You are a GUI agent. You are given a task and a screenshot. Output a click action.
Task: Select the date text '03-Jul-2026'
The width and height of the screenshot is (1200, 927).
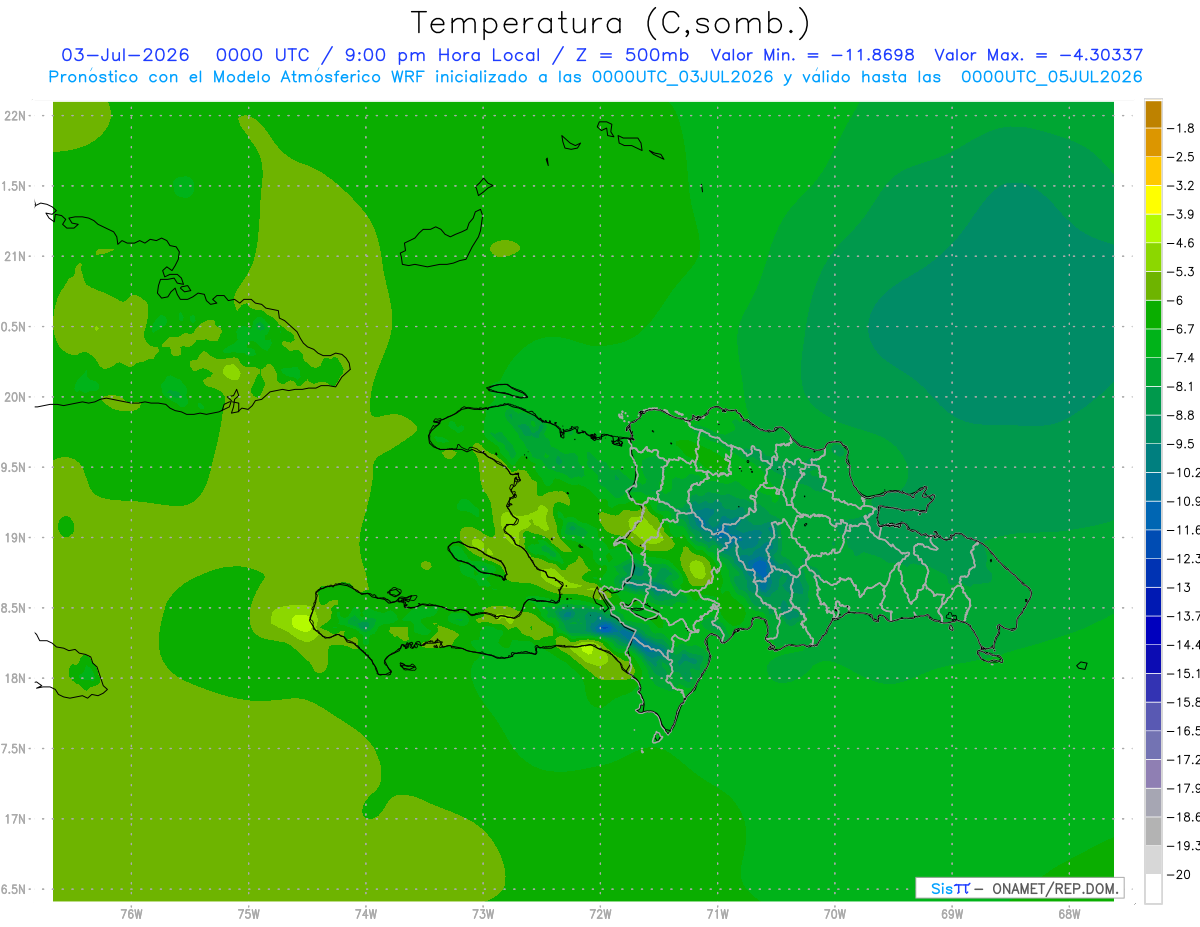pyautogui.click(x=126, y=55)
